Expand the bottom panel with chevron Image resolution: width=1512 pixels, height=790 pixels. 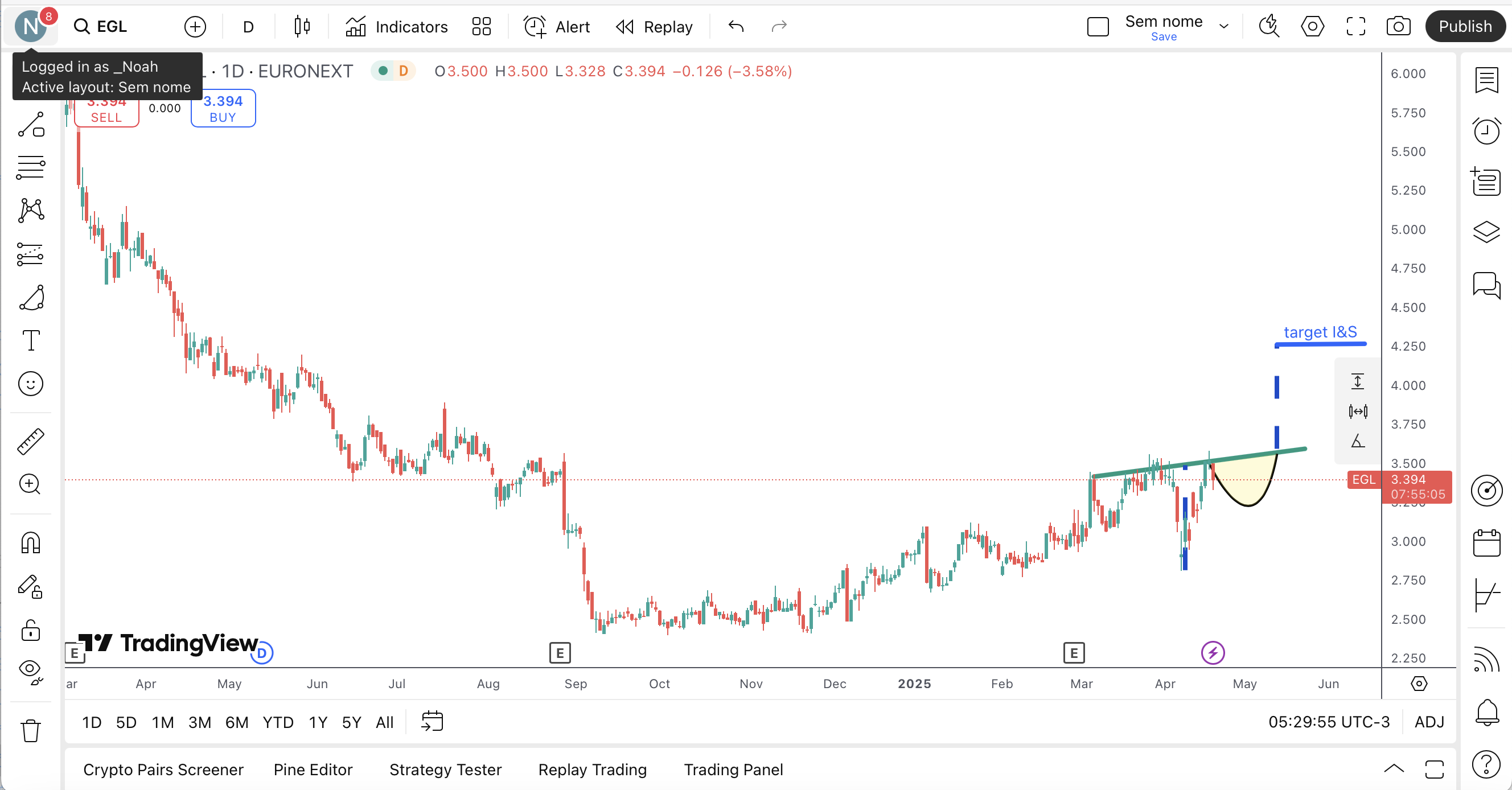(1394, 769)
